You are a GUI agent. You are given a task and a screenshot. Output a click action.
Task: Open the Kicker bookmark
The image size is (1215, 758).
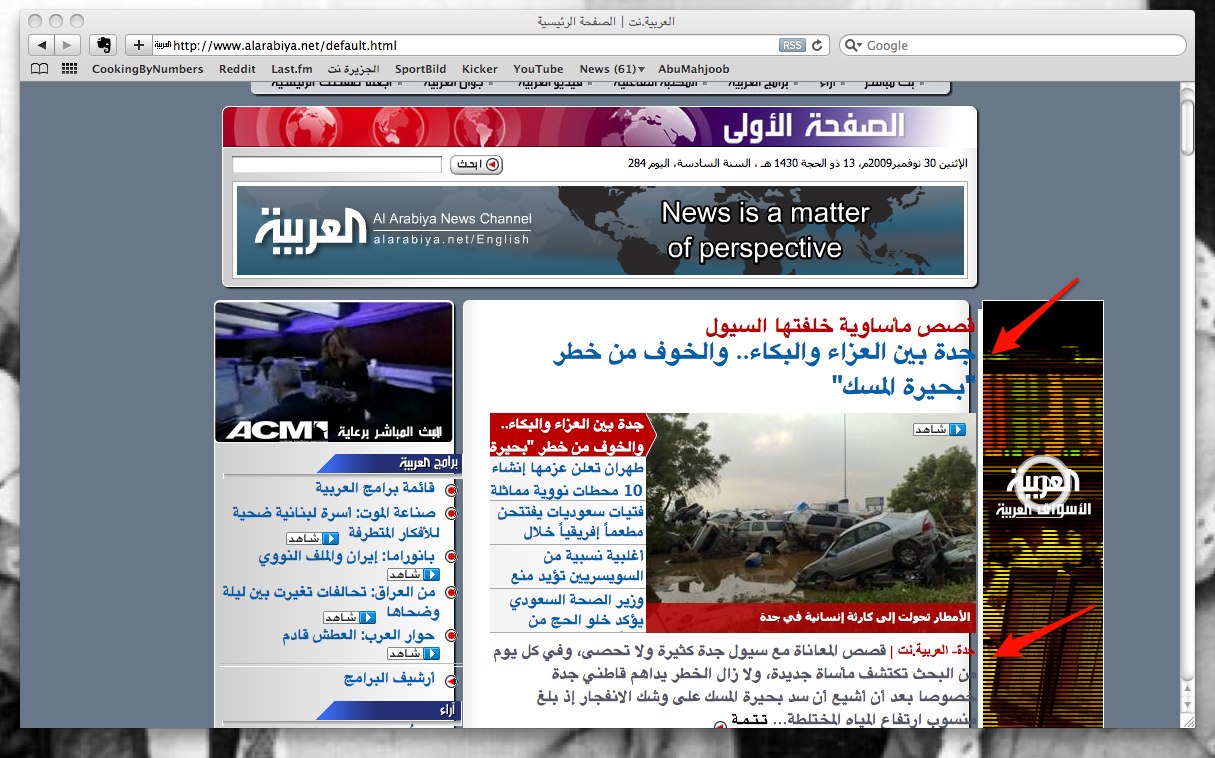pyautogui.click(x=480, y=69)
